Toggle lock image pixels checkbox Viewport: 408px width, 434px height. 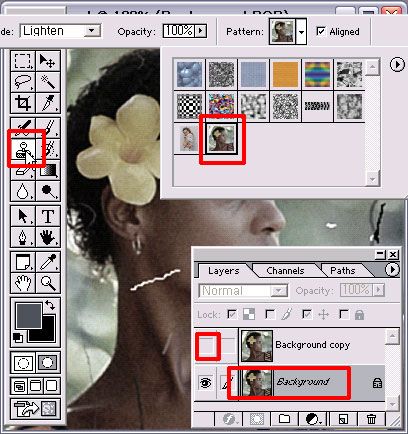[x=270, y=314]
